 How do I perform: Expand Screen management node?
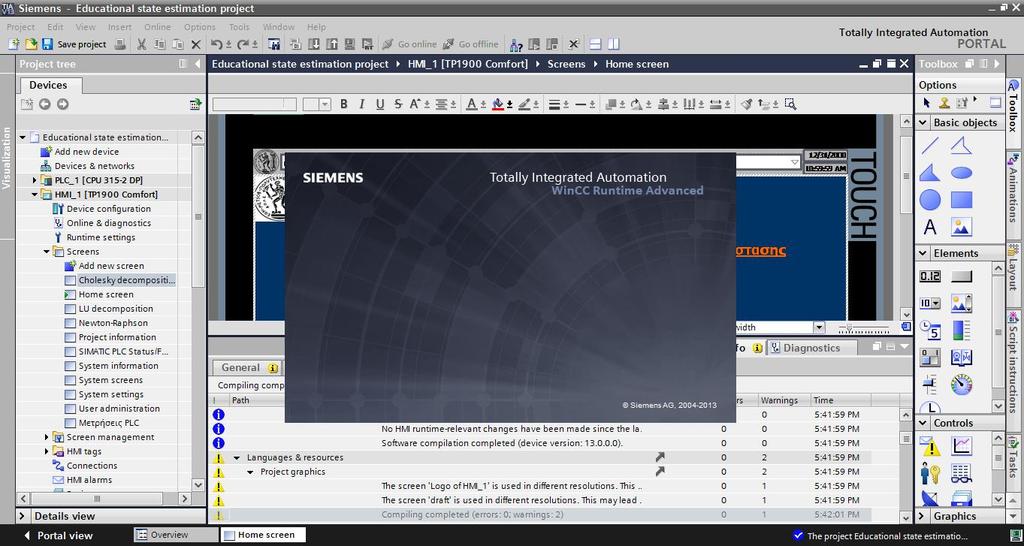(x=46, y=437)
